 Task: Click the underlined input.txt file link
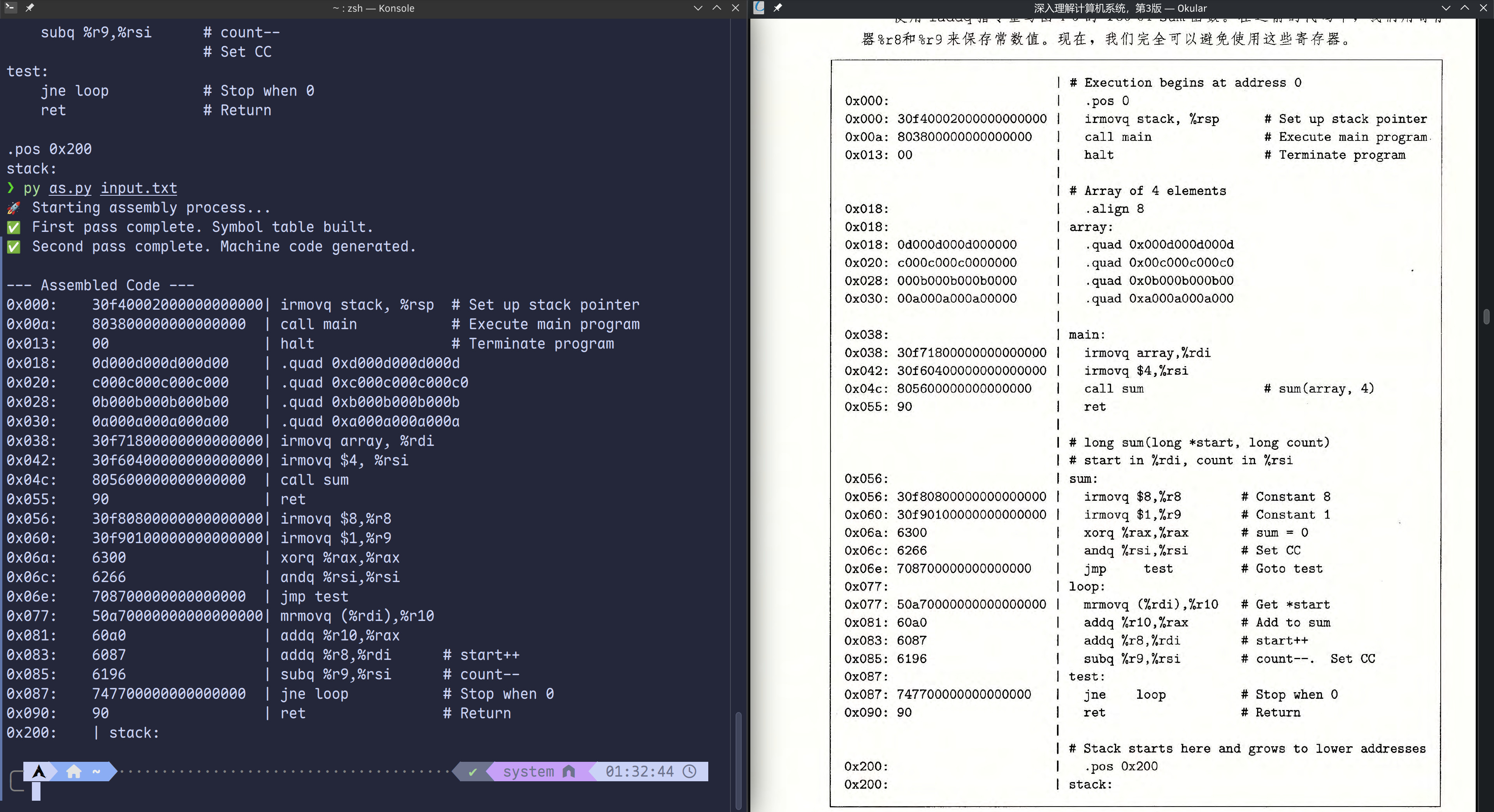(139, 188)
